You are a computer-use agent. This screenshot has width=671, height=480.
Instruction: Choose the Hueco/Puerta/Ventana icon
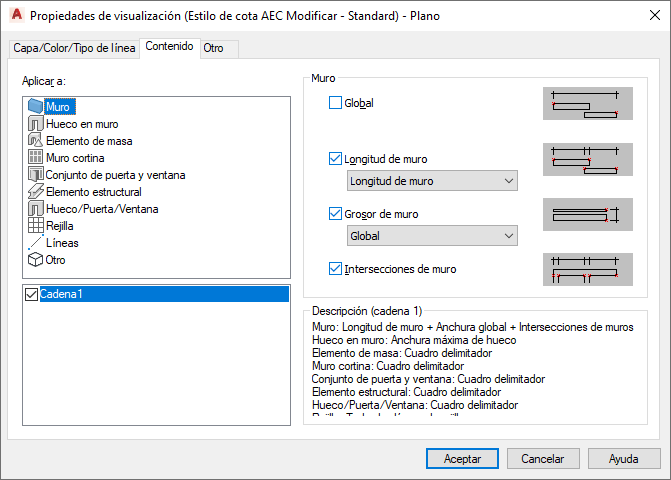(36, 209)
